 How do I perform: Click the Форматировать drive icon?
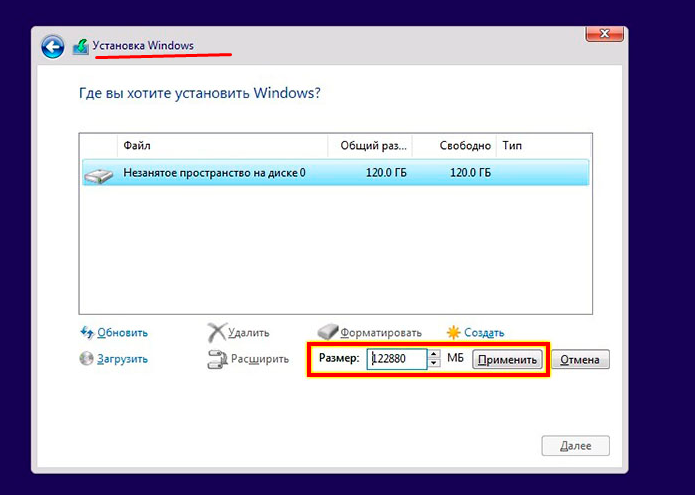(328, 331)
